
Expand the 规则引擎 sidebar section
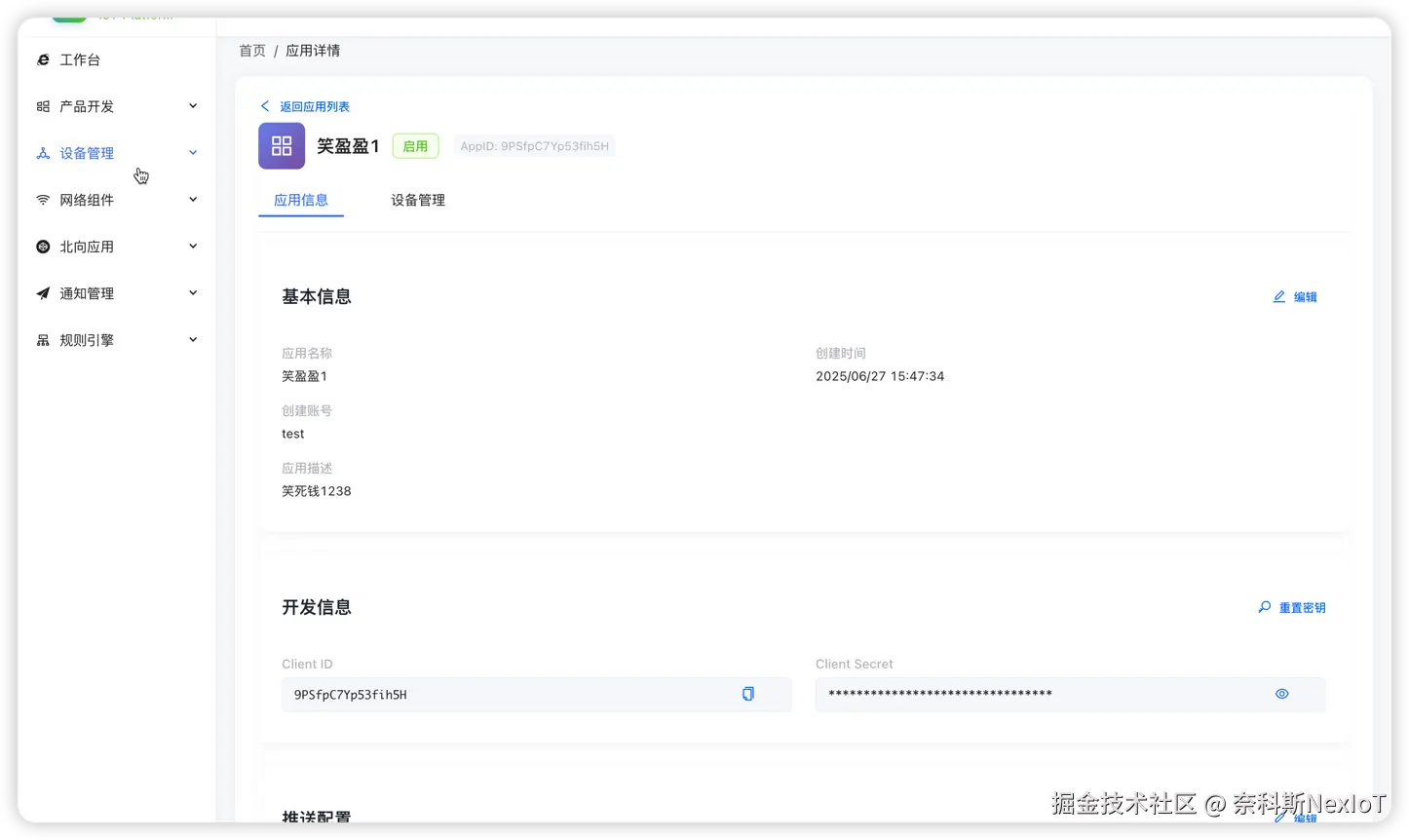click(192, 339)
